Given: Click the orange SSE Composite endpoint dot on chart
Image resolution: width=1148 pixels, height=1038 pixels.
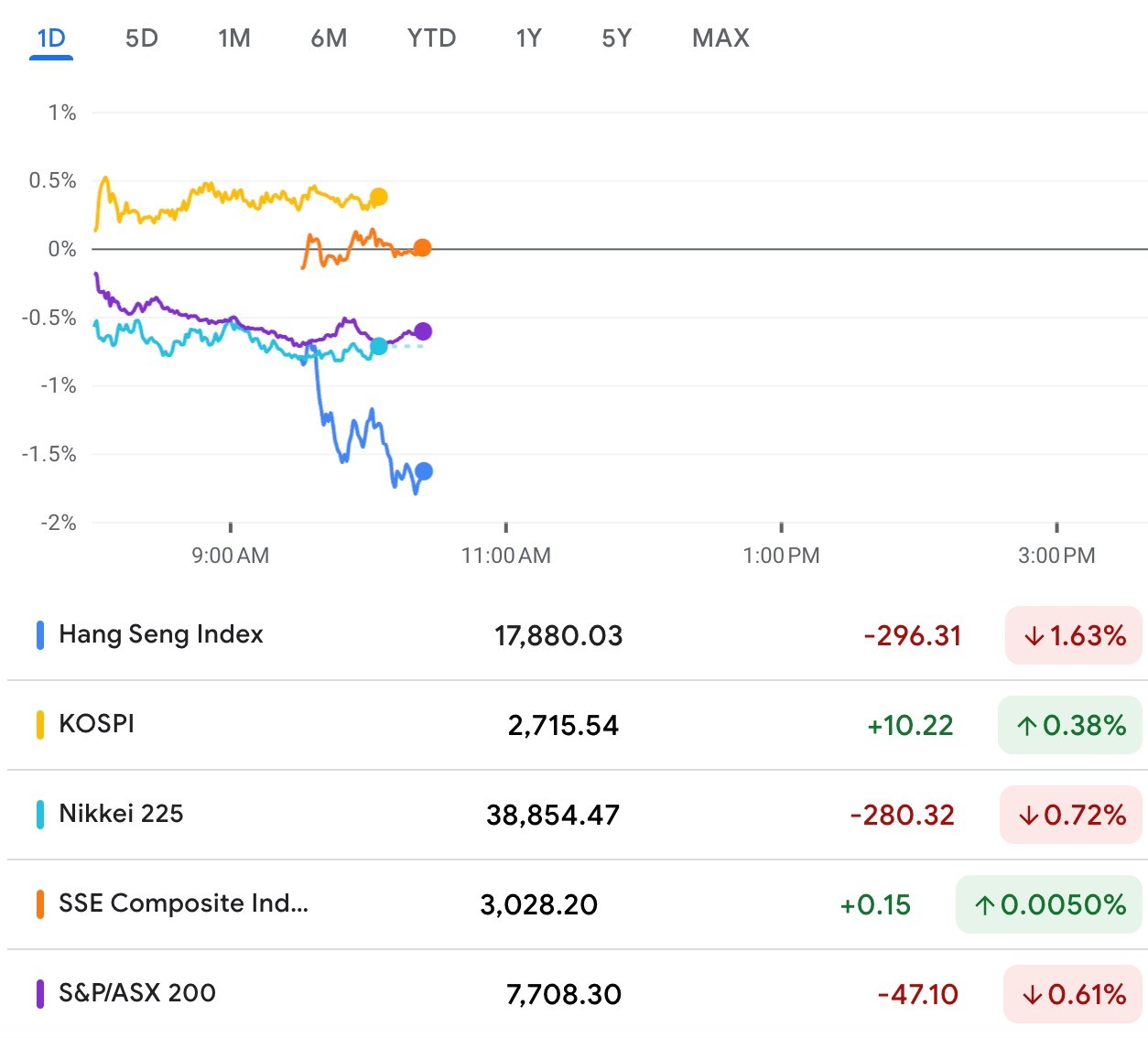Looking at the screenshot, I should [x=422, y=248].
